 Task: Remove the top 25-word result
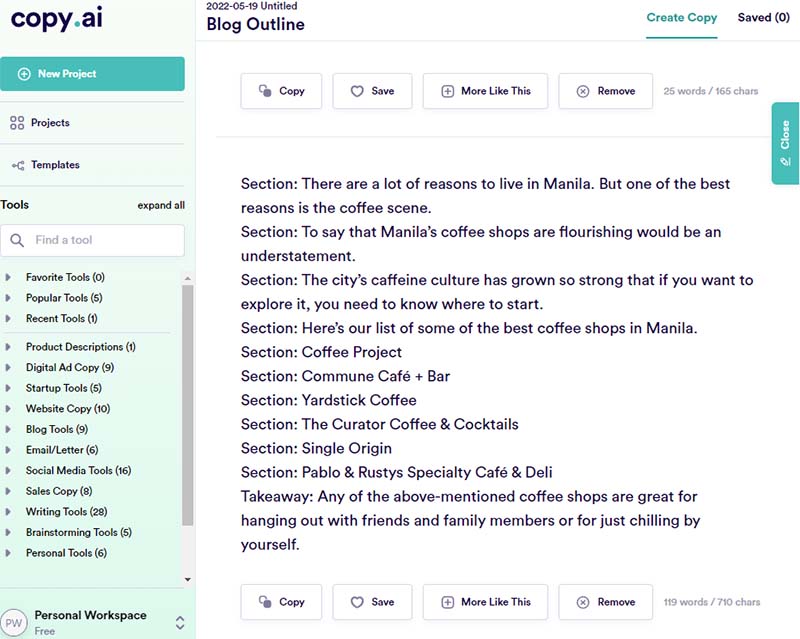(606, 91)
